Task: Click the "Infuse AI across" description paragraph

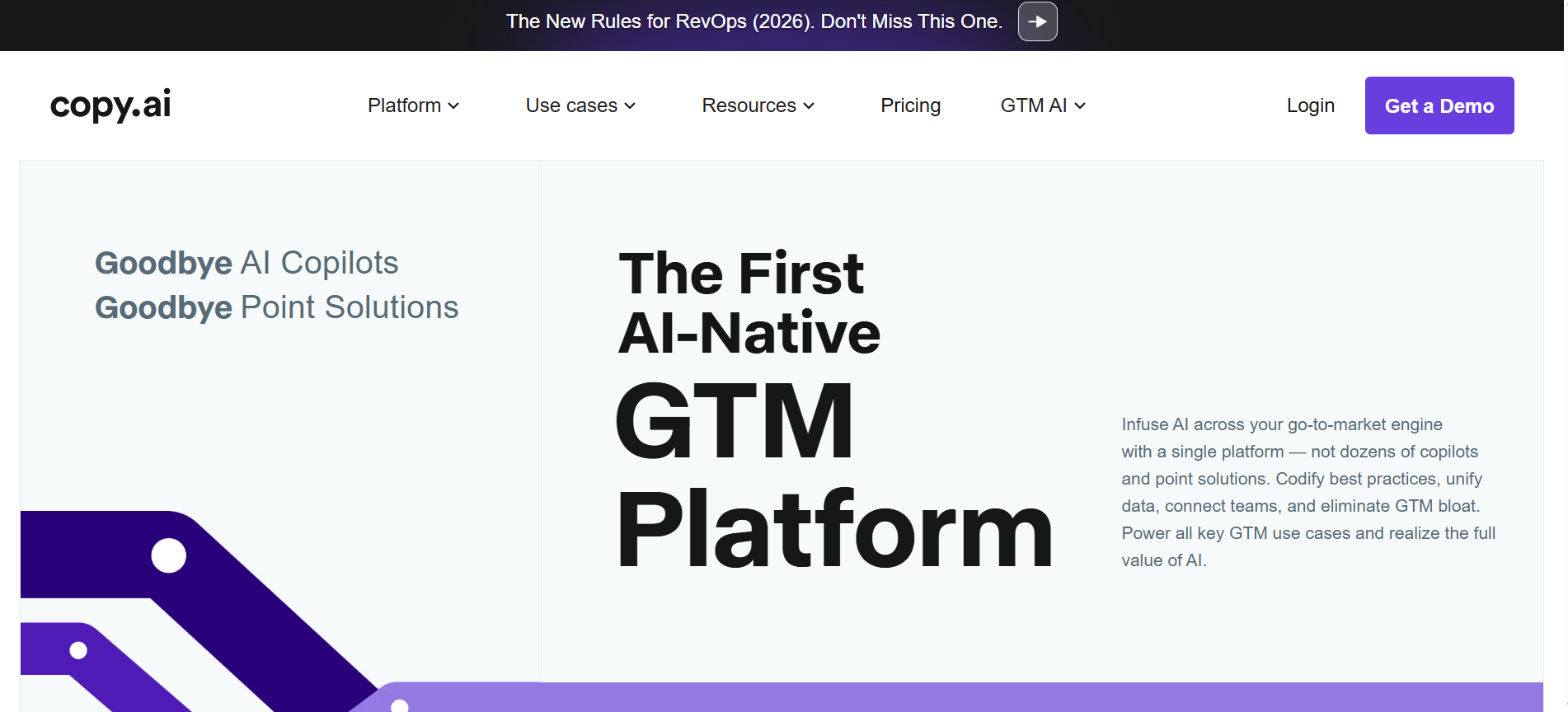Action: click(1307, 492)
